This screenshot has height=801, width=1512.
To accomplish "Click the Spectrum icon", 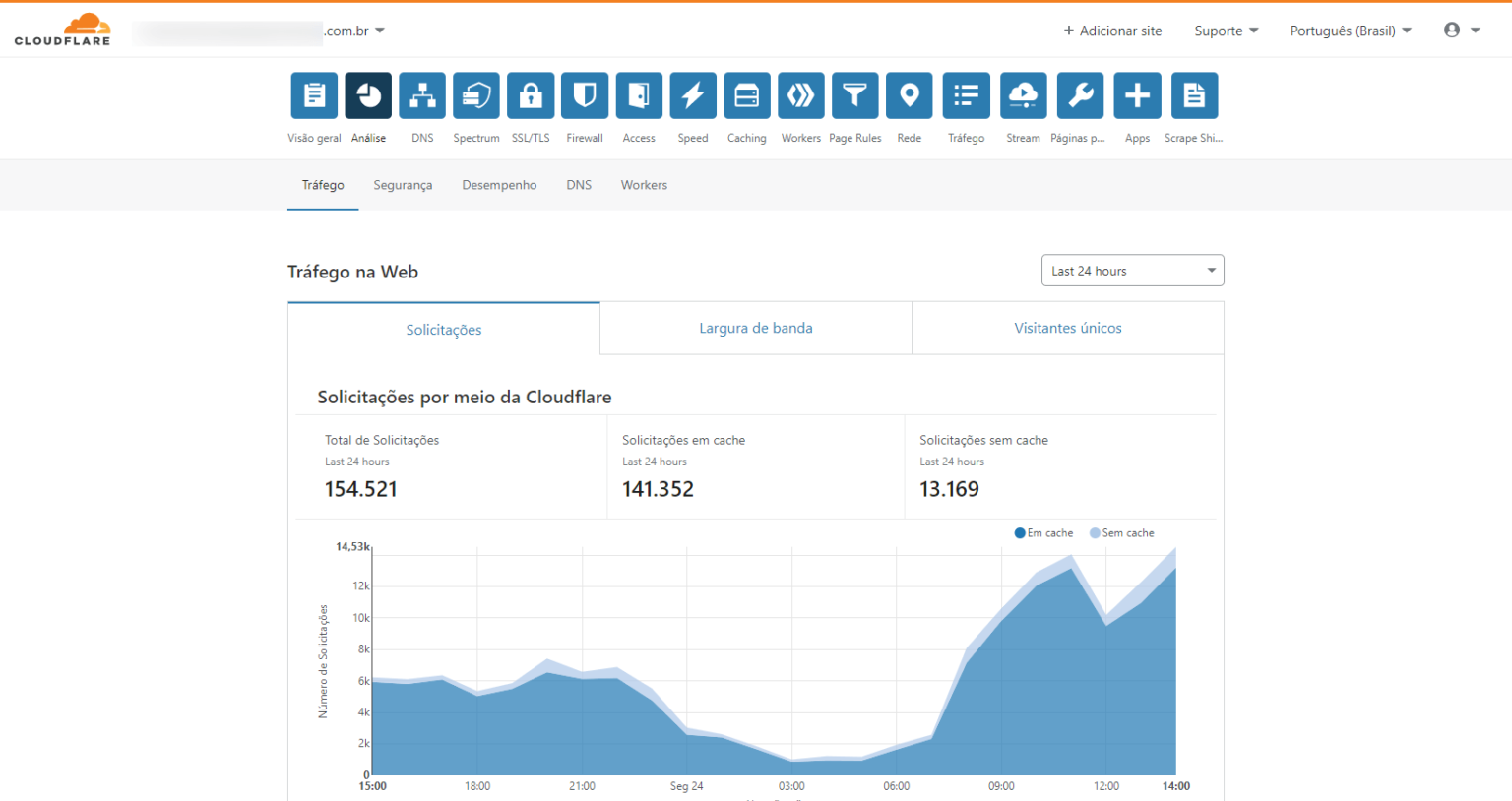I will (x=476, y=95).
